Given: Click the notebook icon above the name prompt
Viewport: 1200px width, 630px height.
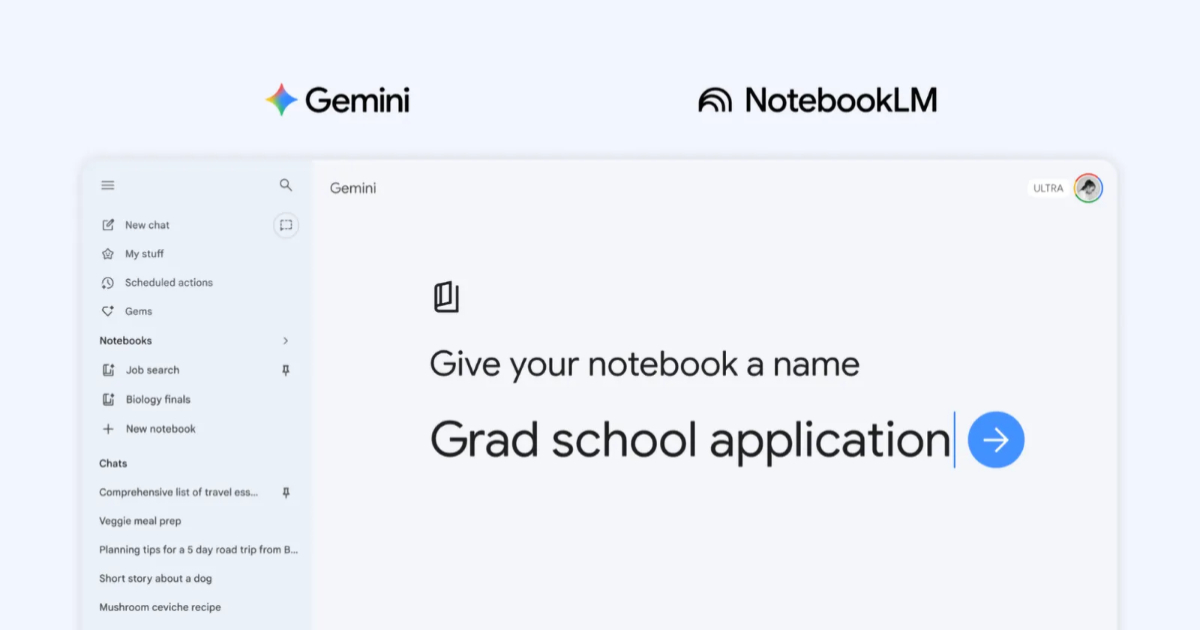Looking at the screenshot, I should pyautogui.click(x=446, y=296).
